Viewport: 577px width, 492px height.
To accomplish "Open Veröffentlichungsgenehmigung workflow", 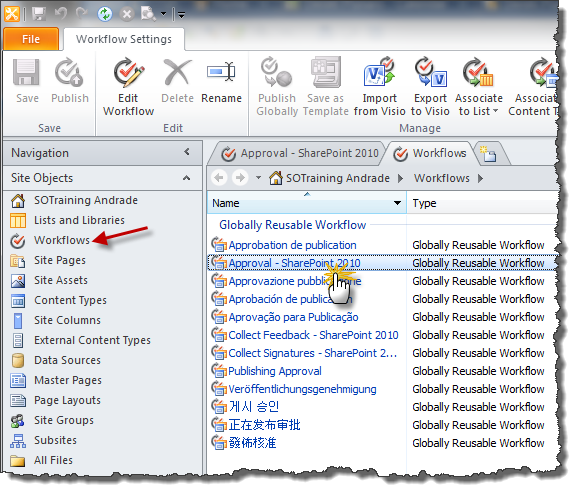I will (x=302, y=389).
